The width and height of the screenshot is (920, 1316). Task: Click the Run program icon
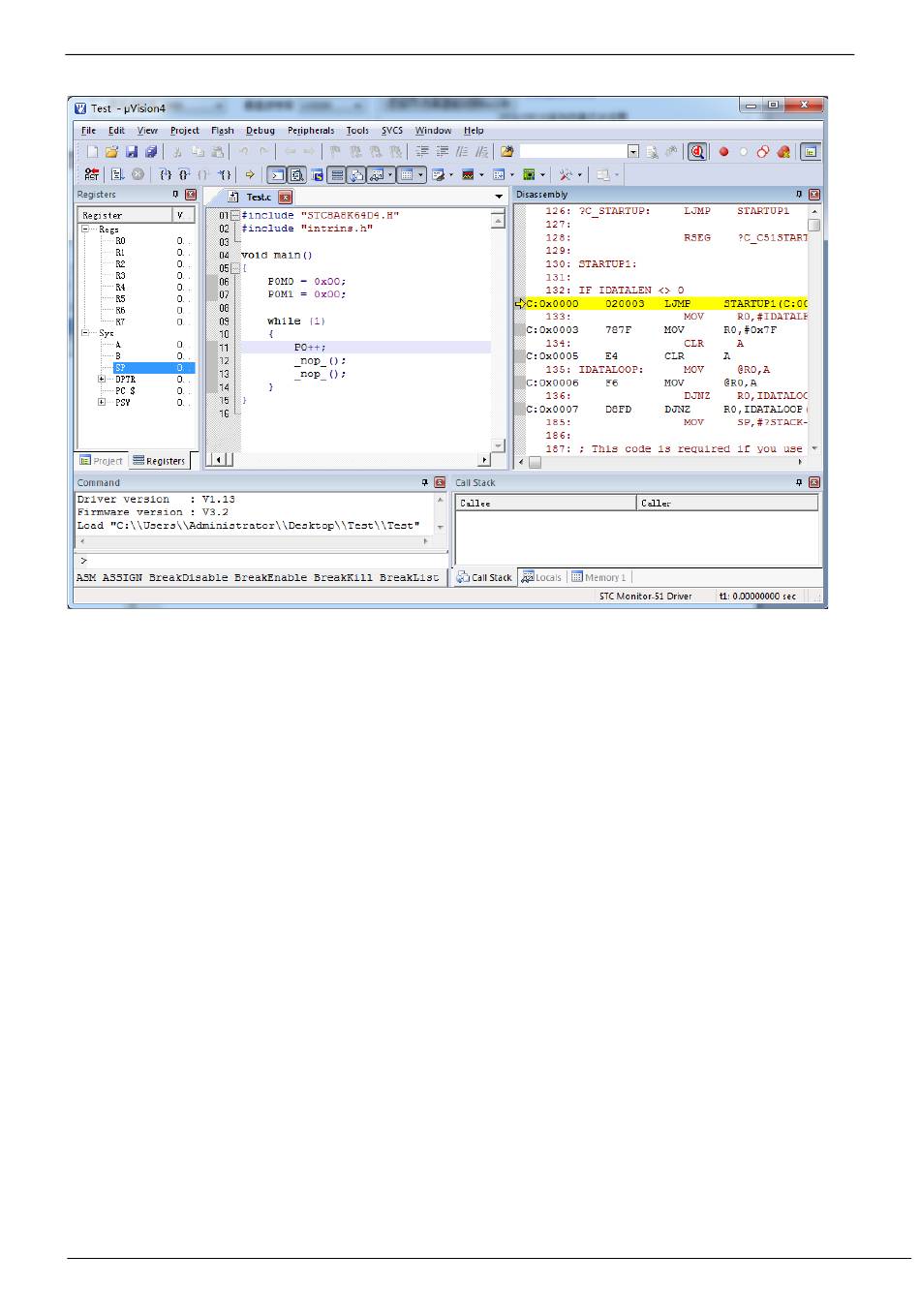tap(117, 174)
